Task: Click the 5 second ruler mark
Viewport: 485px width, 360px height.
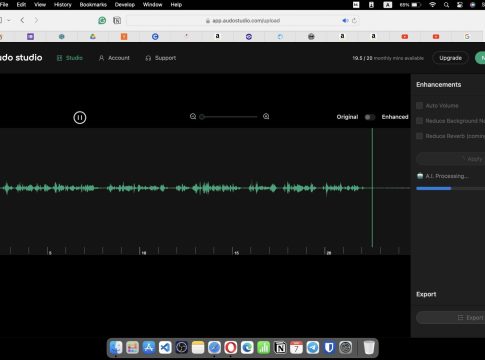Action: 49,252
